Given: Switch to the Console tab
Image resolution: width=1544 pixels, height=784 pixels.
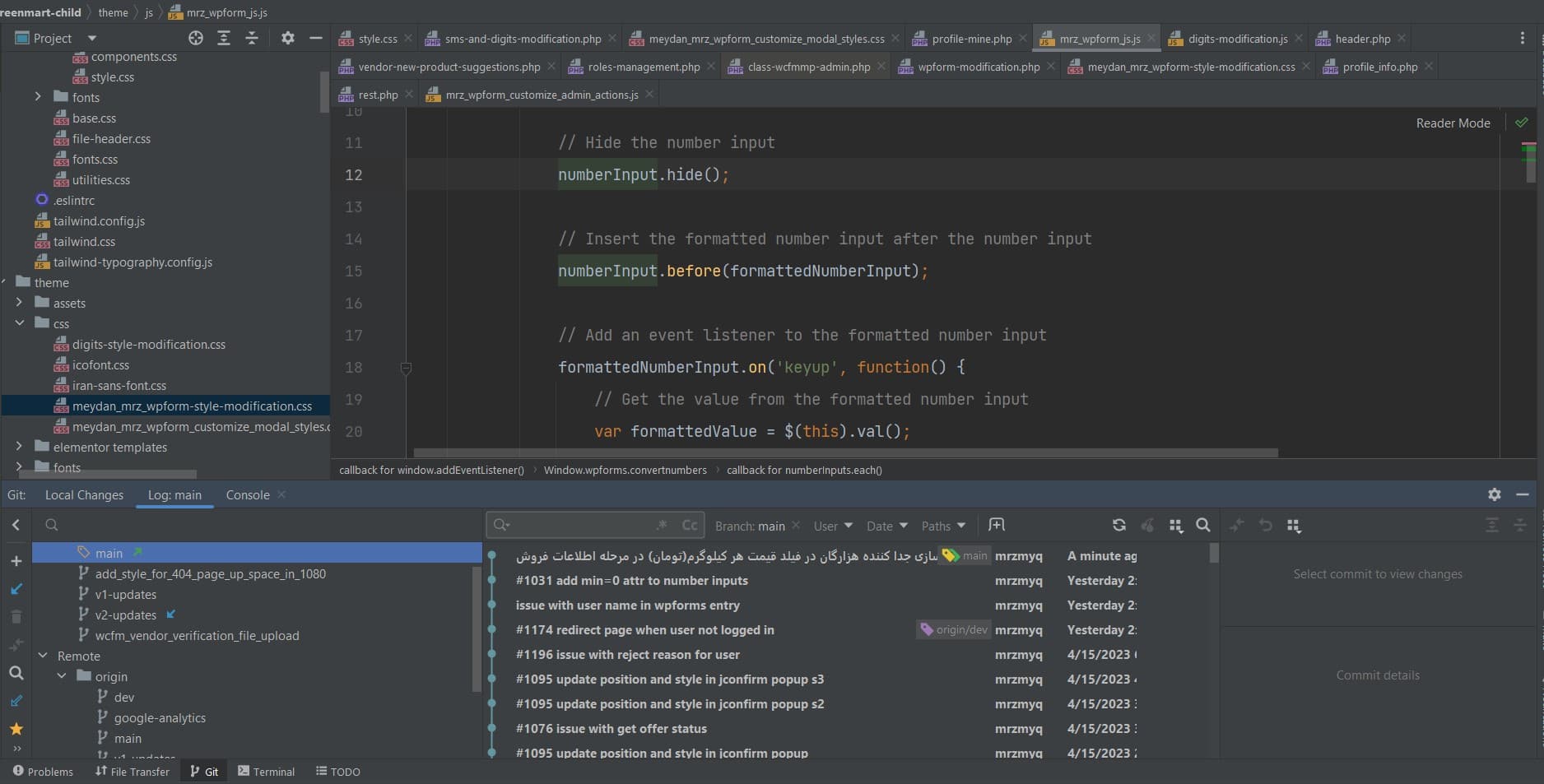Looking at the screenshot, I should coord(248,494).
